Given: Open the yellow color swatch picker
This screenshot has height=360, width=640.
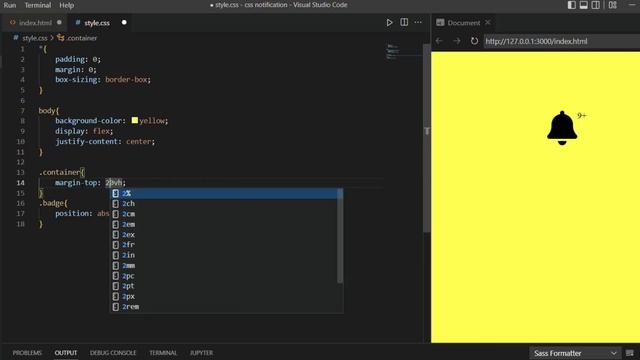Looking at the screenshot, I should [x=135, y=120].
